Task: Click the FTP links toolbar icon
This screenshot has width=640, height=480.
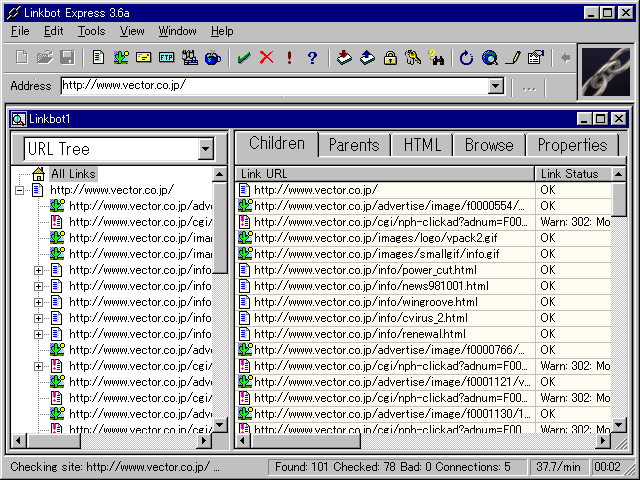Action: coord(167,58)
